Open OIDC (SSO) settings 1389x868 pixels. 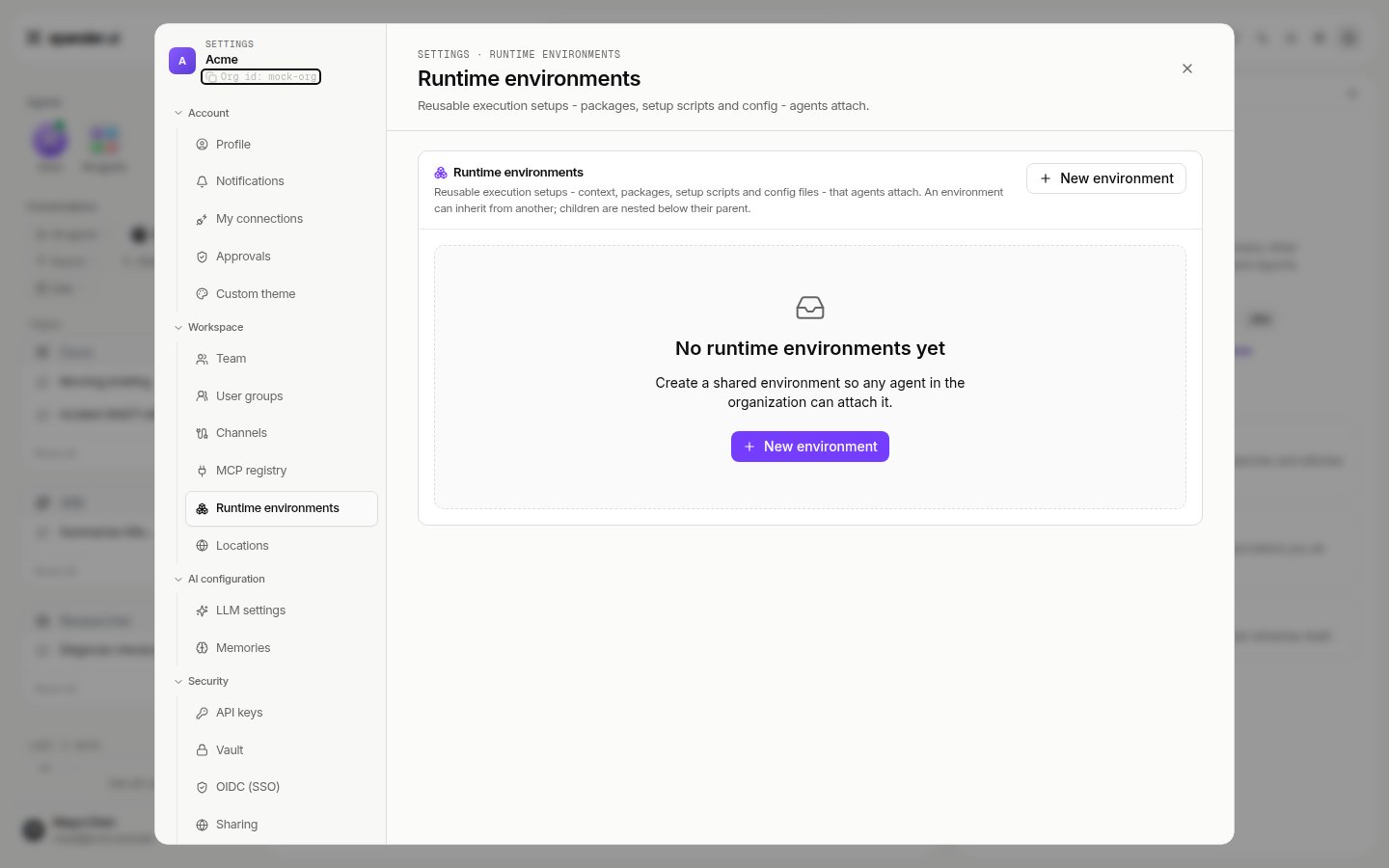[282, 787]
